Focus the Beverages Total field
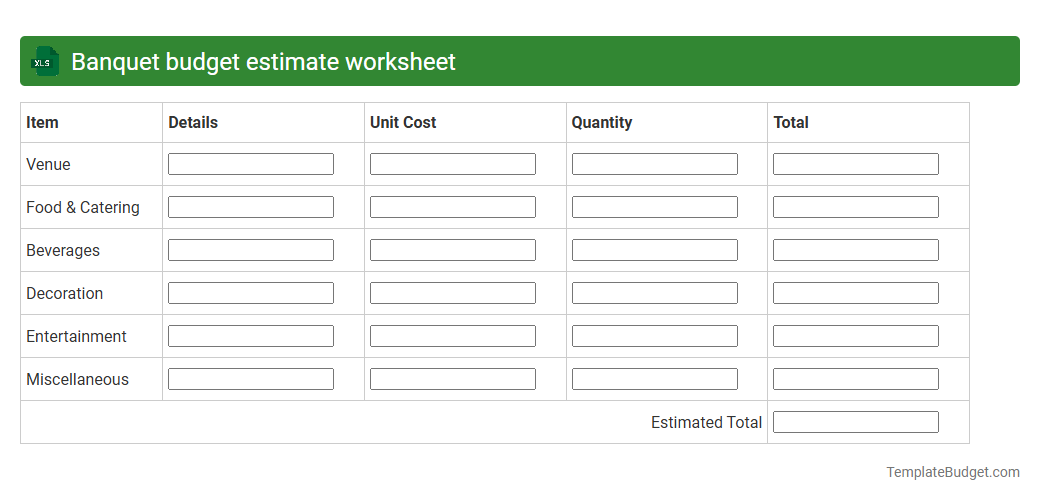The width and height of the screenshot is (1040, 501). click(856, 250)
